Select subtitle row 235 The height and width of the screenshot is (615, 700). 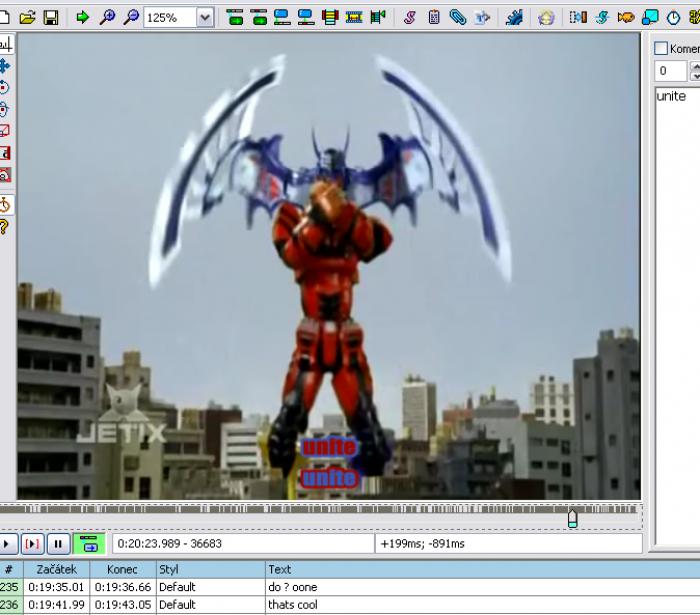[x=350, y=587]
